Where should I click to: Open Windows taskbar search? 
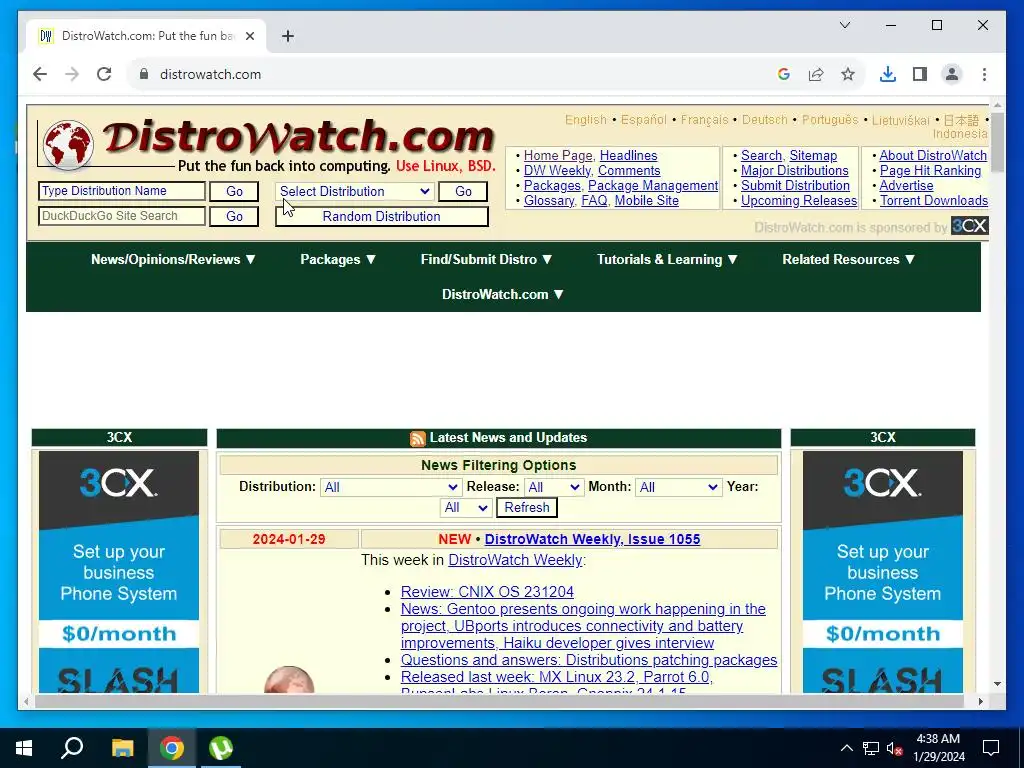pyautogui.click(x=72, y=748)
